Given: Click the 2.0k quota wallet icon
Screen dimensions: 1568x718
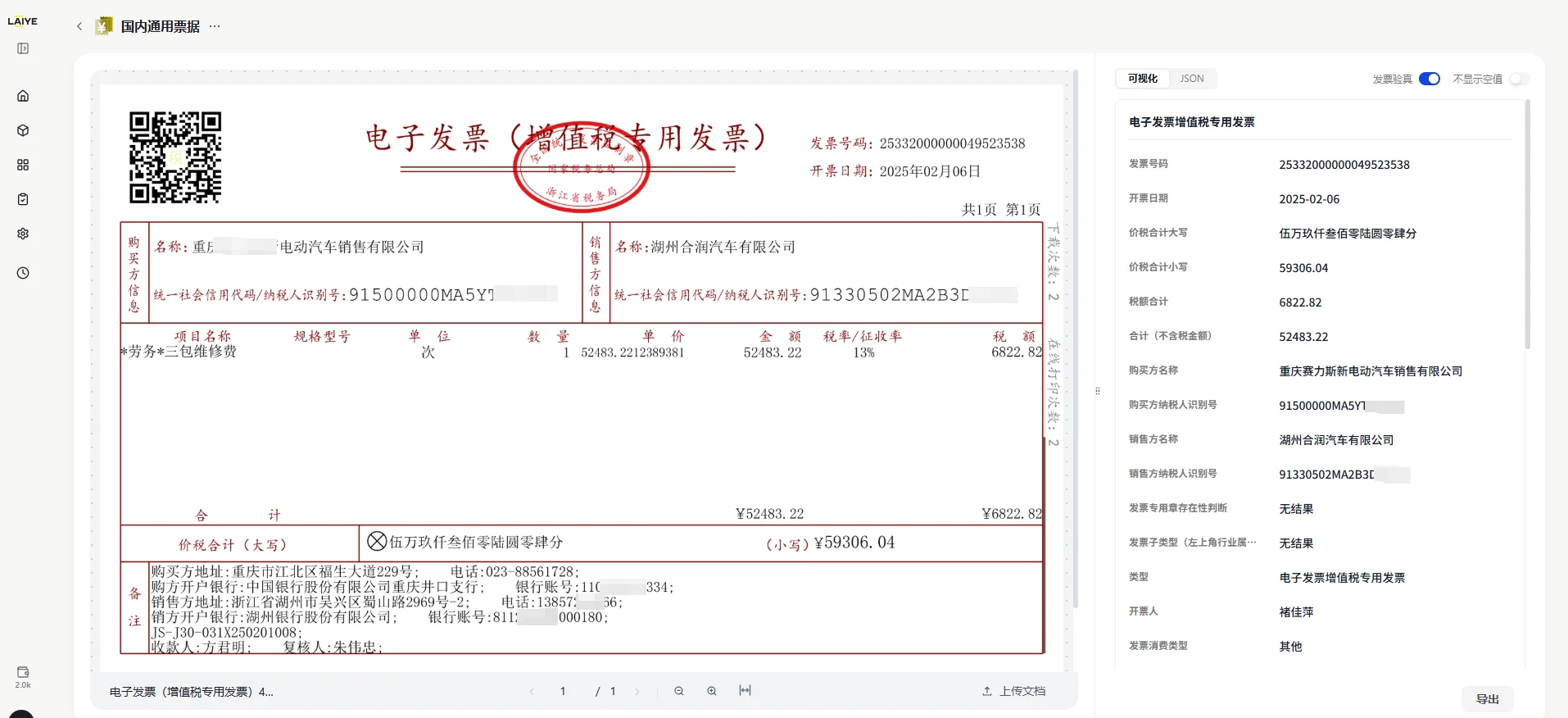Looking at the screenshot, I should point(23,677).
